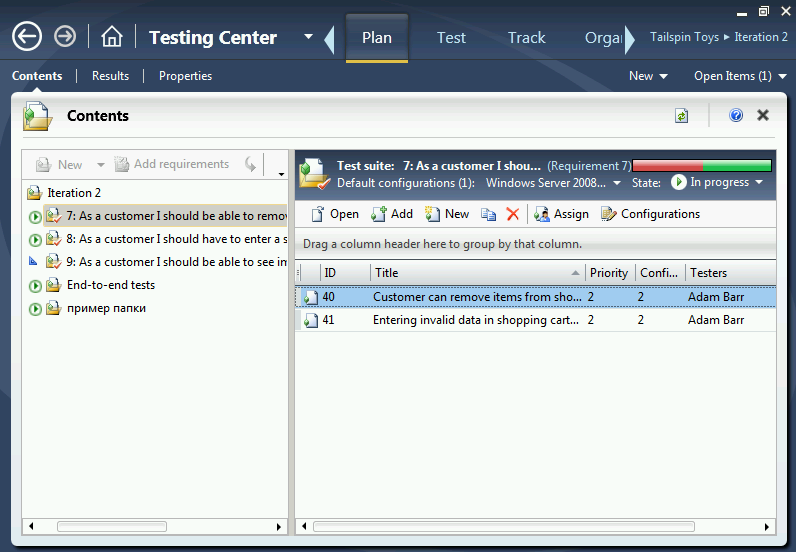
Task: Click right arrow of tree scrollbar
Action: pyautogui.click(x=279, y=527)
